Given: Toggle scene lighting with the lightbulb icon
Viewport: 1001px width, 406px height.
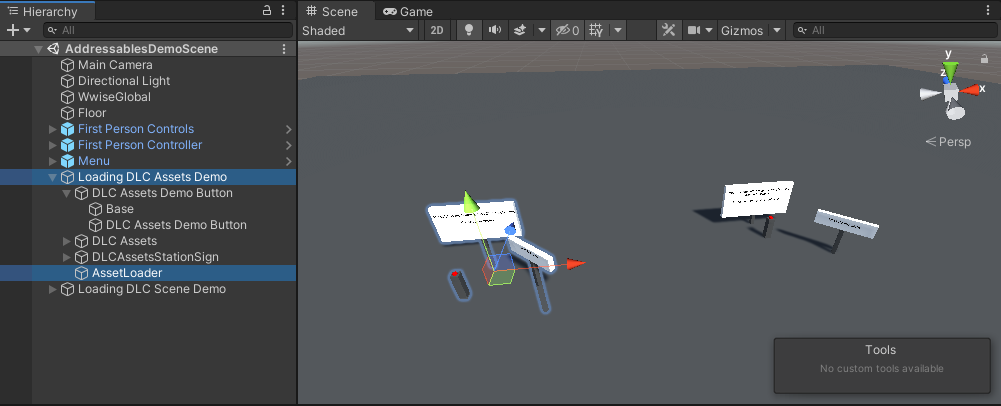Looking at the screenshot, I should 467,30.
